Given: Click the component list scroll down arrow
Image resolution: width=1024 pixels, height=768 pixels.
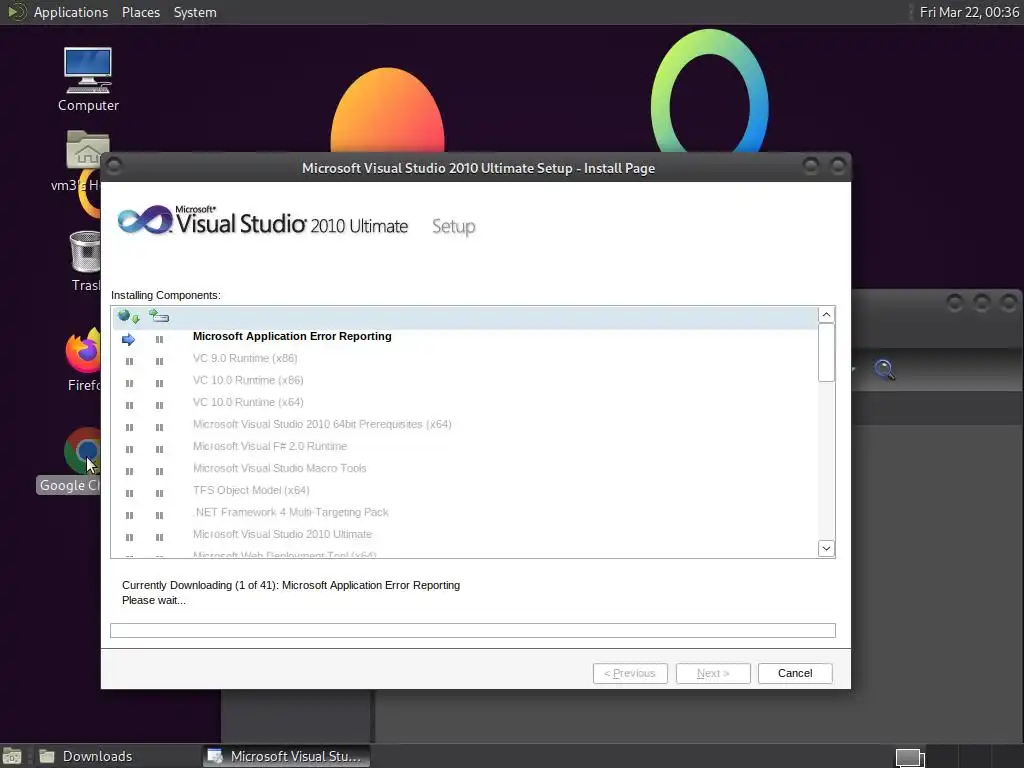Looking at the screenshot, I should pyautogui.click(x=826, y=549).
